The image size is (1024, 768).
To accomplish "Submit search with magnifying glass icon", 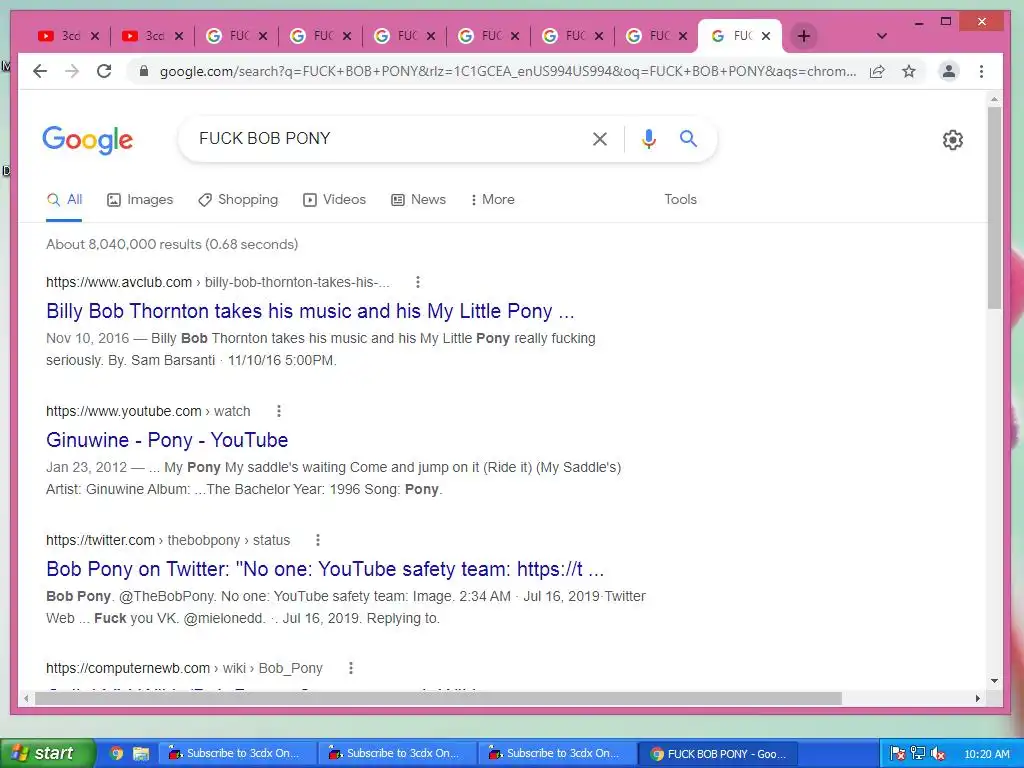I will [688, 138].
